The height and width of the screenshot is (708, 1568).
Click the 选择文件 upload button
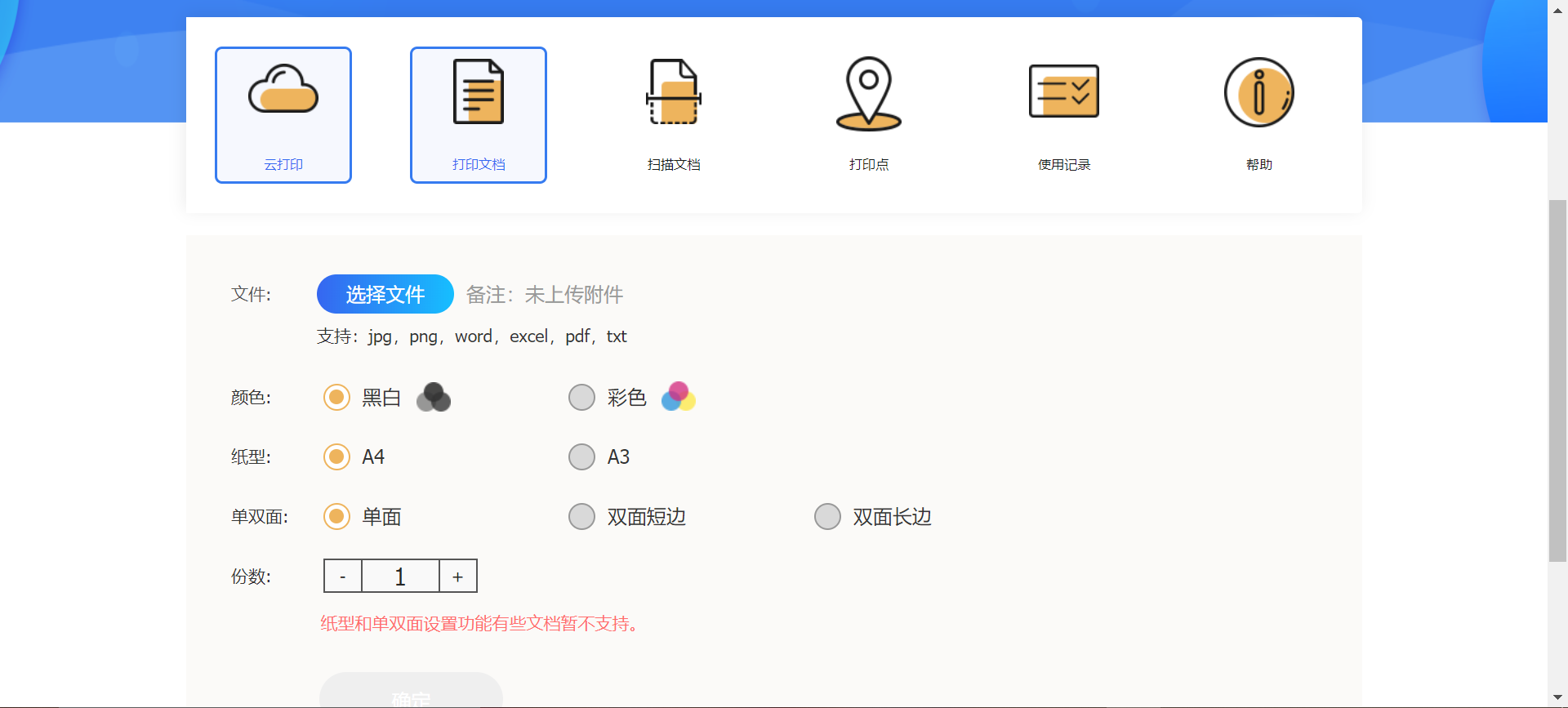[385, 294]
